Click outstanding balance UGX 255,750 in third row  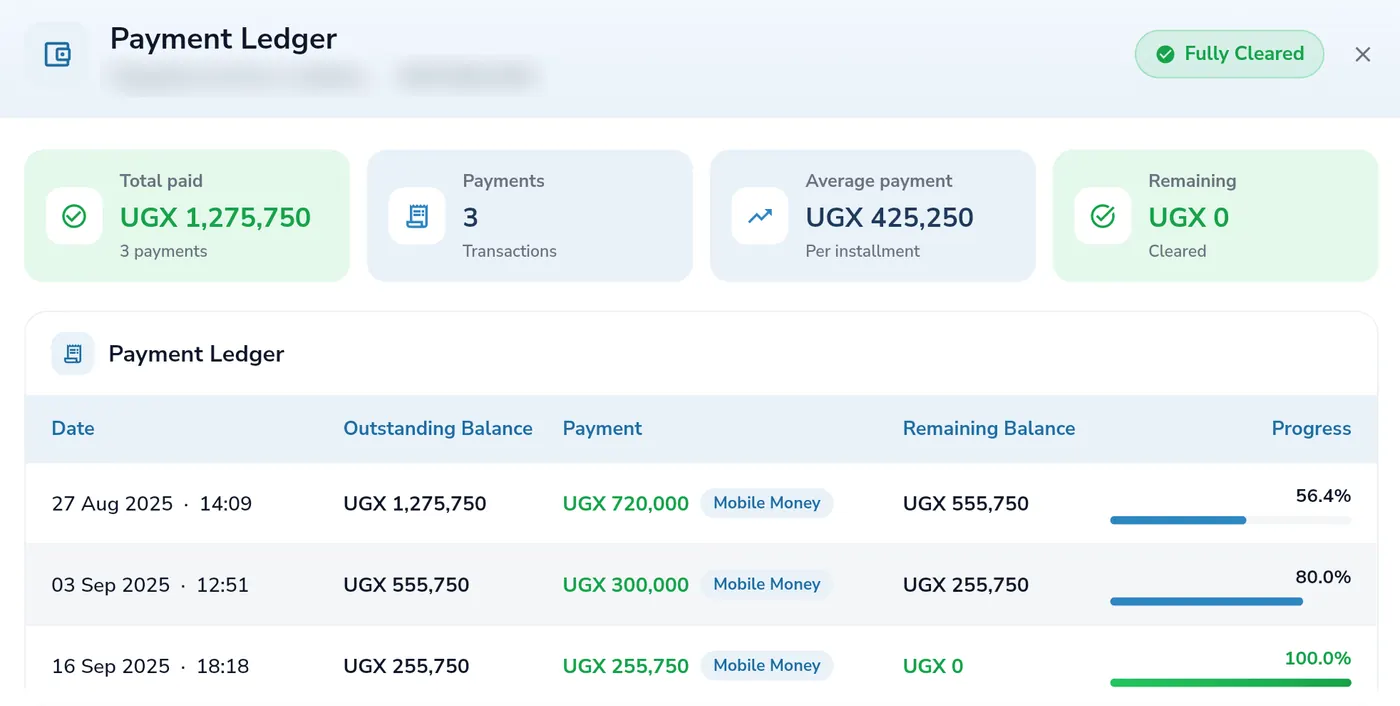406,666
